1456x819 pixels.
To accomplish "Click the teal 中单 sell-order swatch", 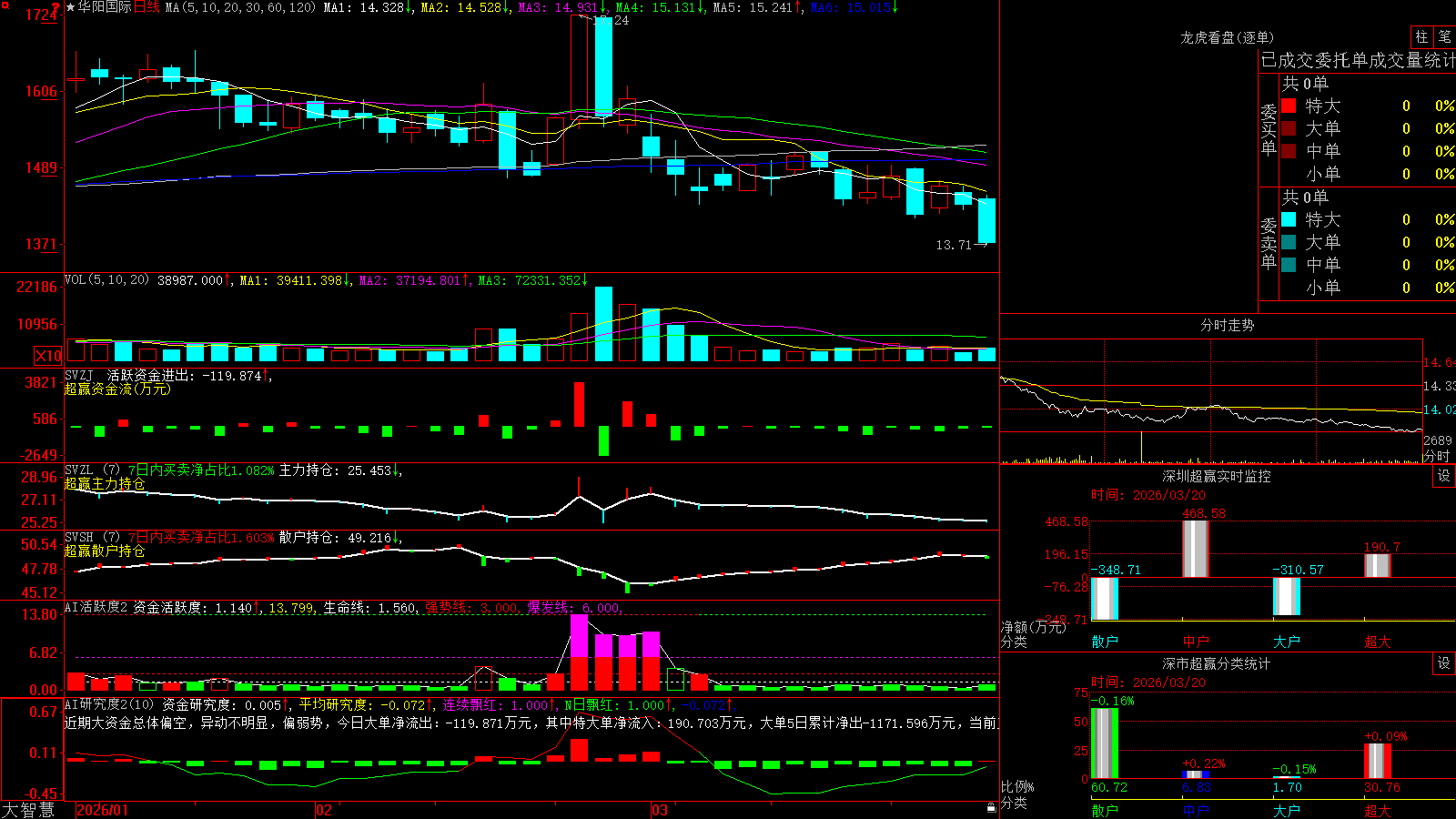I will (1289, 265).
